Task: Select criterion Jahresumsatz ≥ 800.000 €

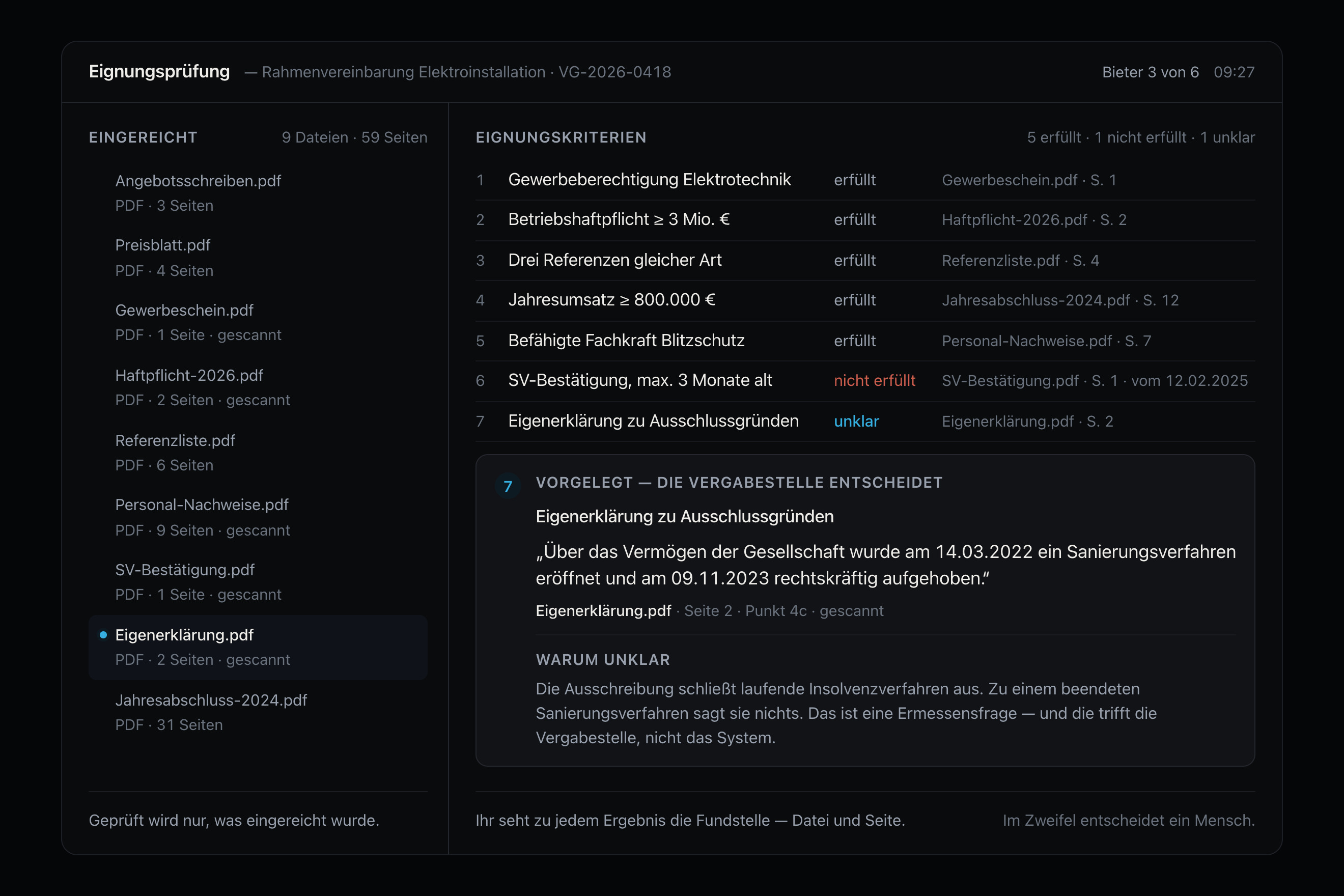Action: [611, 300]
